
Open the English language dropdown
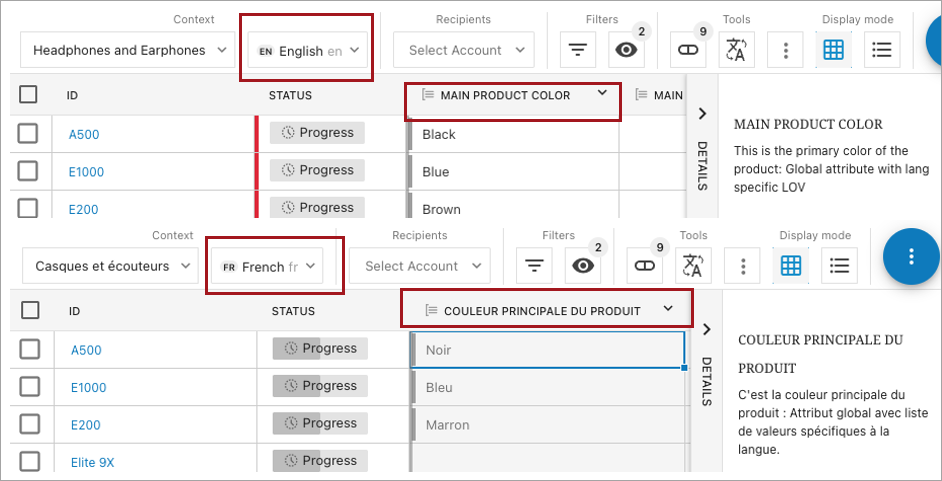pos(308,50)
